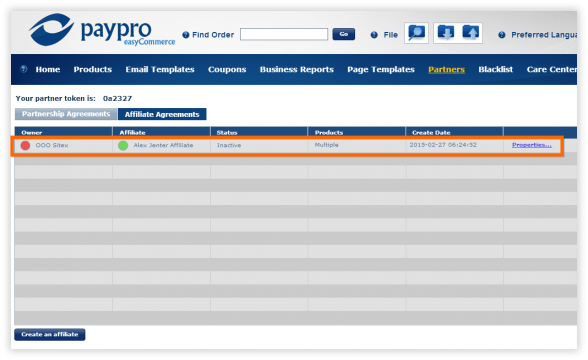Go to Business Reports
Viewport: 588px width, 360px height.
pyautogui.click(x=297, y=69)
